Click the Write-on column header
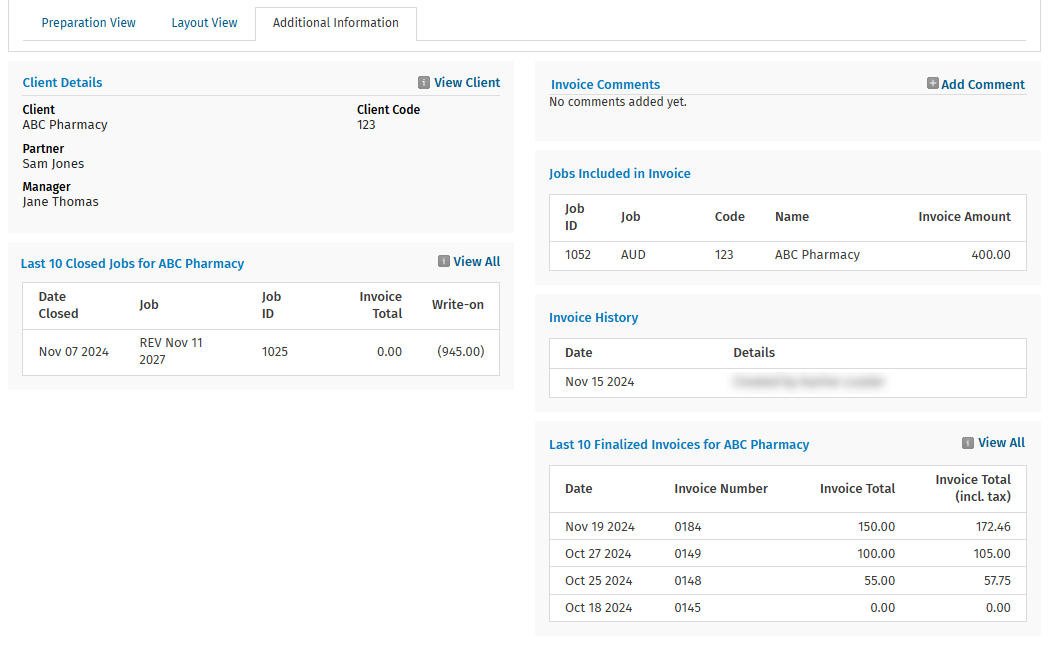1050x646 pixels. (457, 305)
